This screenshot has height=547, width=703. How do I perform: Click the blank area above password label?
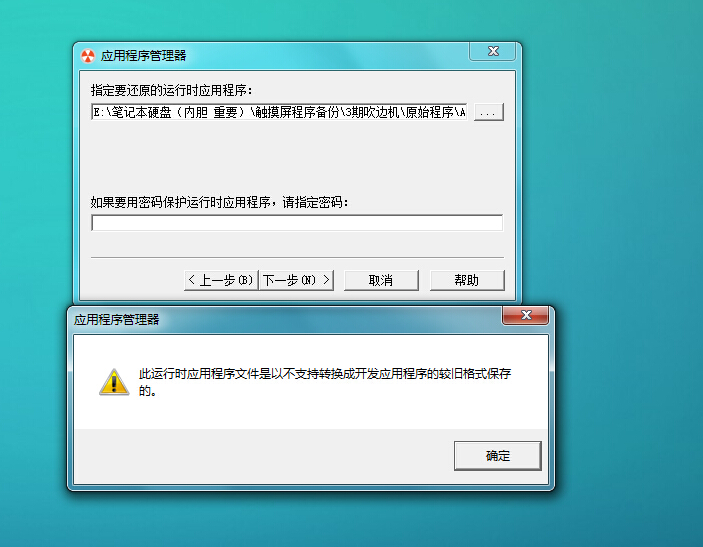point(297,157)
